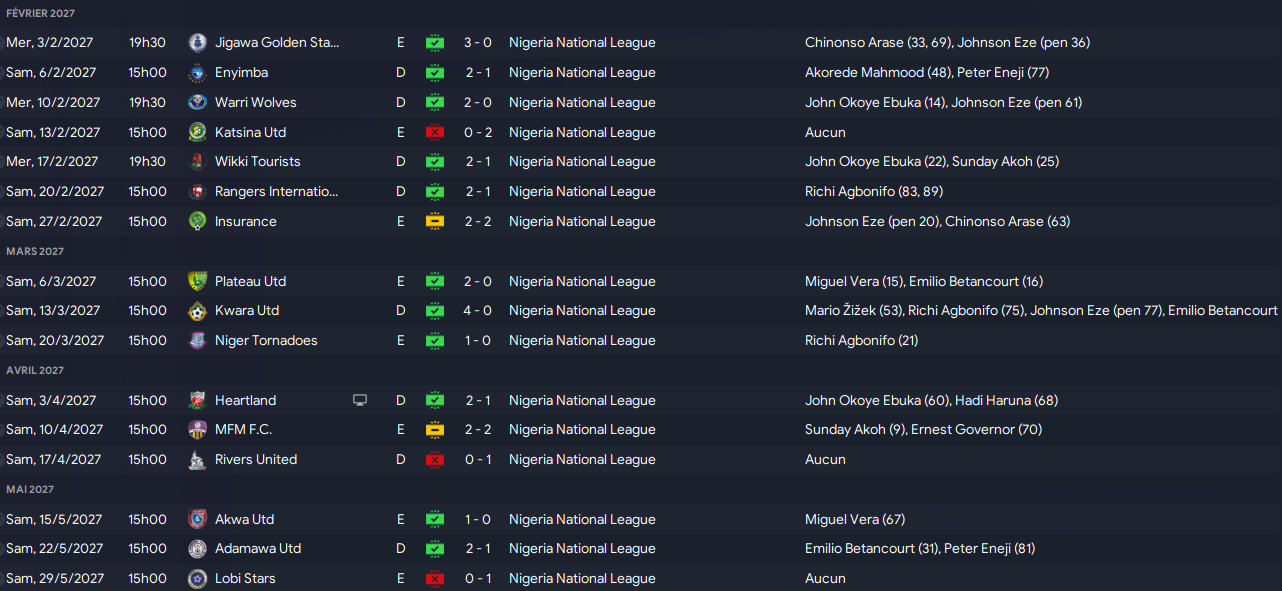Click the Adamawa Utd club badge
This screenshot has height=591, width=1282.
click(198, 548)
